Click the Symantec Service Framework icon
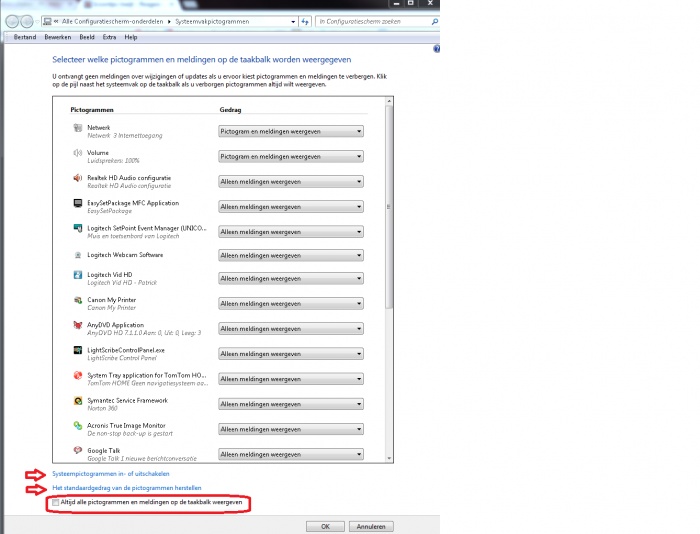Image resolution: width=700 pixels, height=534 pixels. tap(78, 400)
